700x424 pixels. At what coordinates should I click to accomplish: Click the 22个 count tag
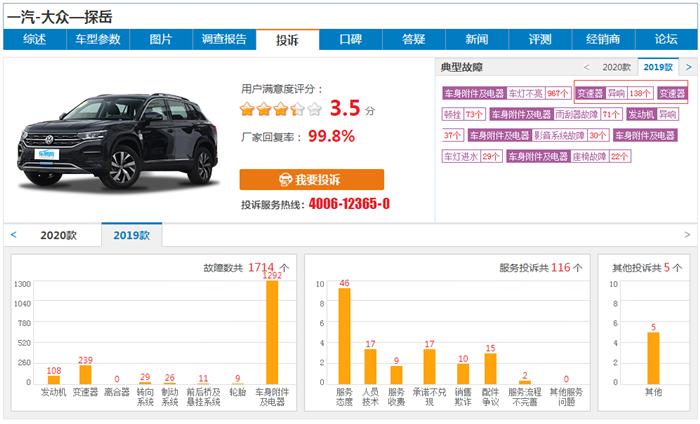(619, 156)
